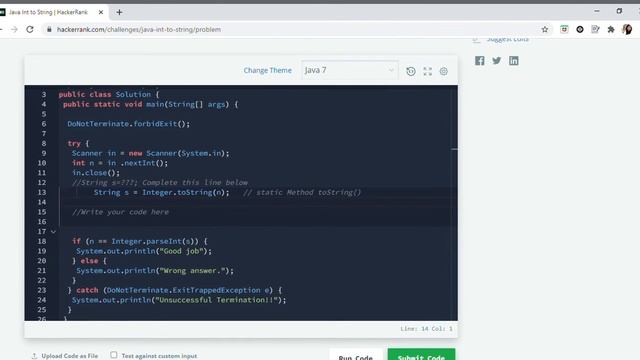Screen dimensions: 640x360
Task: Open the Extensions puzzle-piece menu
Action: tap(611, 29)
